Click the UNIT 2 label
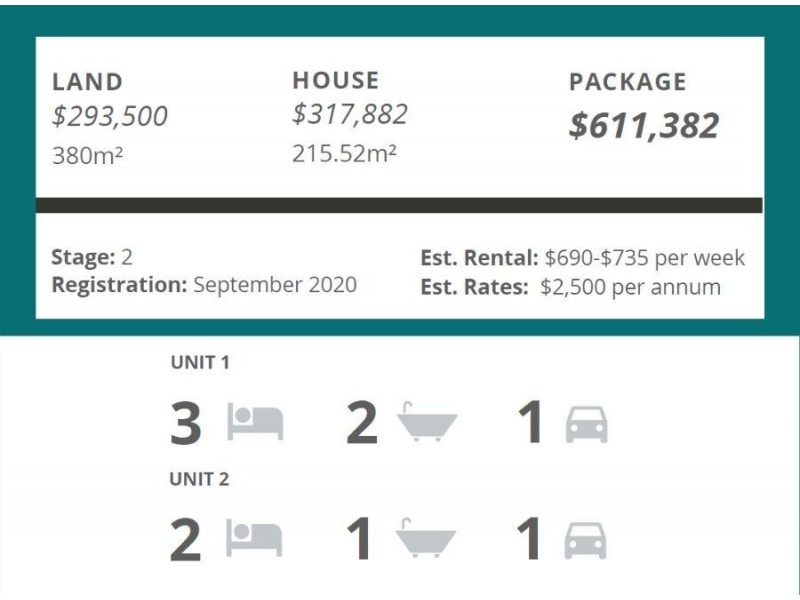The height and width of the screenshot is (600, 800). 200,479
